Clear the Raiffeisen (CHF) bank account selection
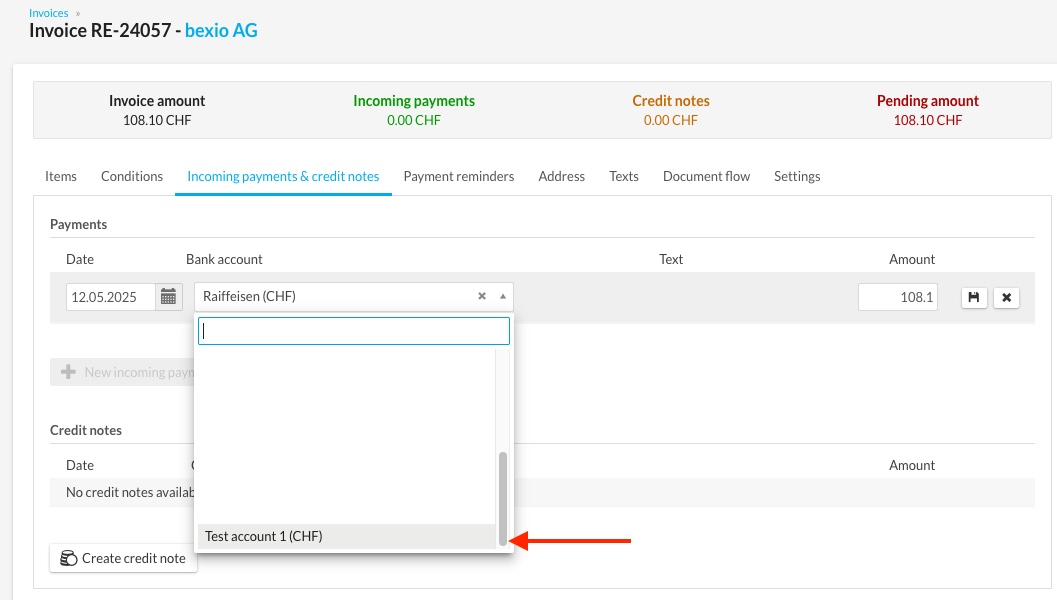This screenshot has height=600, width=1057. [x=482, y=296]
